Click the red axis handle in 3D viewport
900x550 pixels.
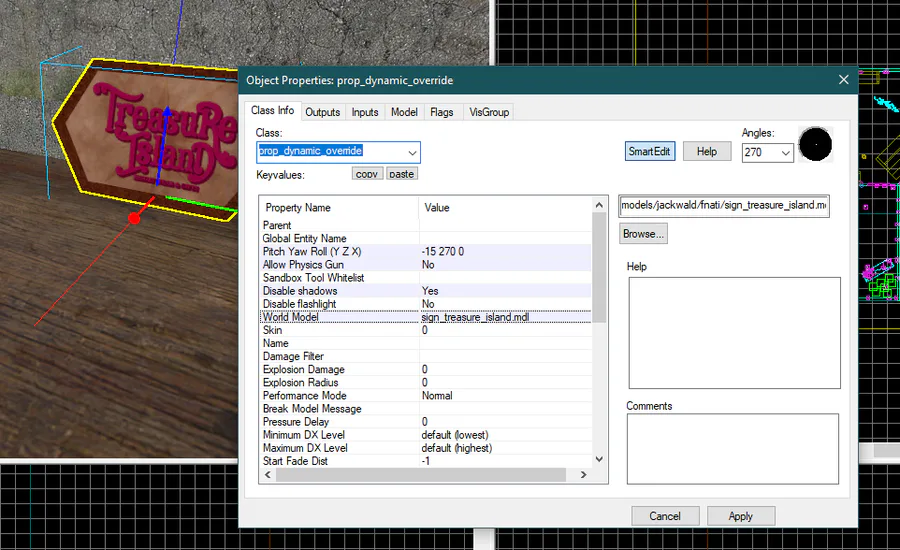click(x=134, y=218)
